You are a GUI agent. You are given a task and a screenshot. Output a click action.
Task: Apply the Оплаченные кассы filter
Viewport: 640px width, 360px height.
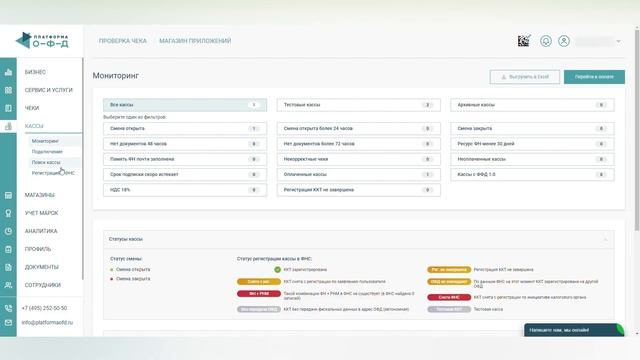coord(359,175)
